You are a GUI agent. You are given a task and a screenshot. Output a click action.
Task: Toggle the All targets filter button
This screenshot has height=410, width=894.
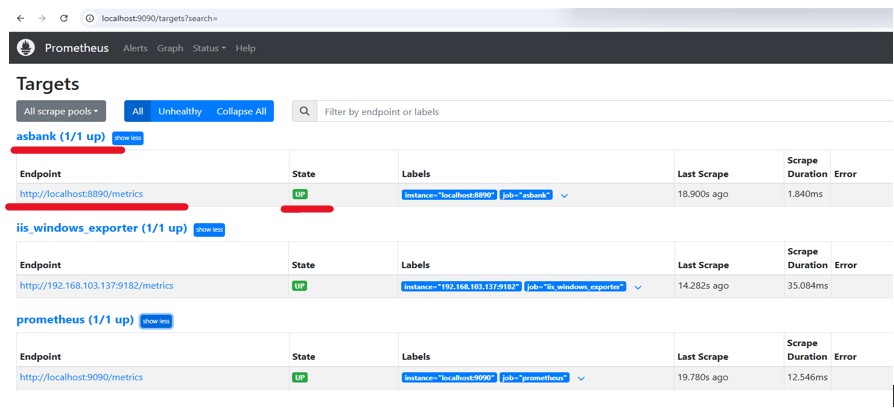coord(137,111)
